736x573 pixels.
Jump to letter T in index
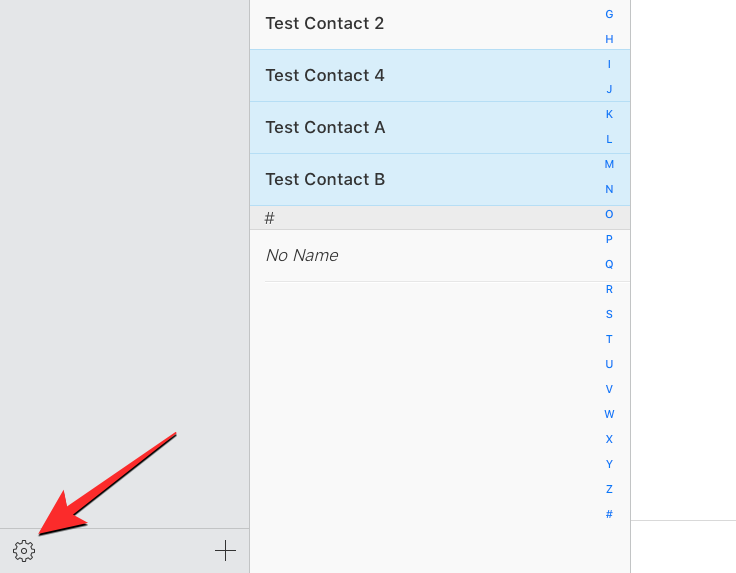click(x=609, y=339)
